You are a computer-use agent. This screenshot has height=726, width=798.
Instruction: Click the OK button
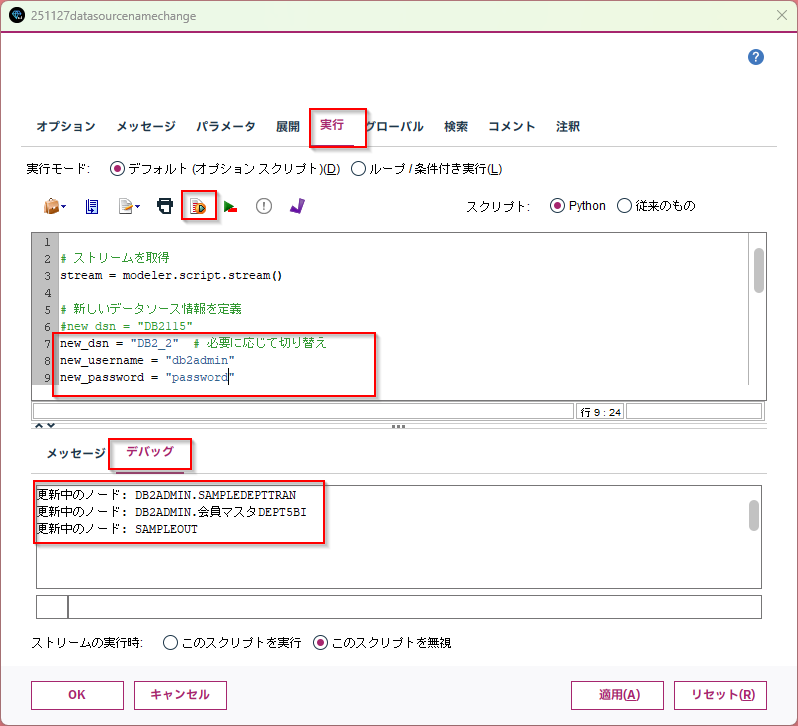pyautogui.click(x=77, y=695)
